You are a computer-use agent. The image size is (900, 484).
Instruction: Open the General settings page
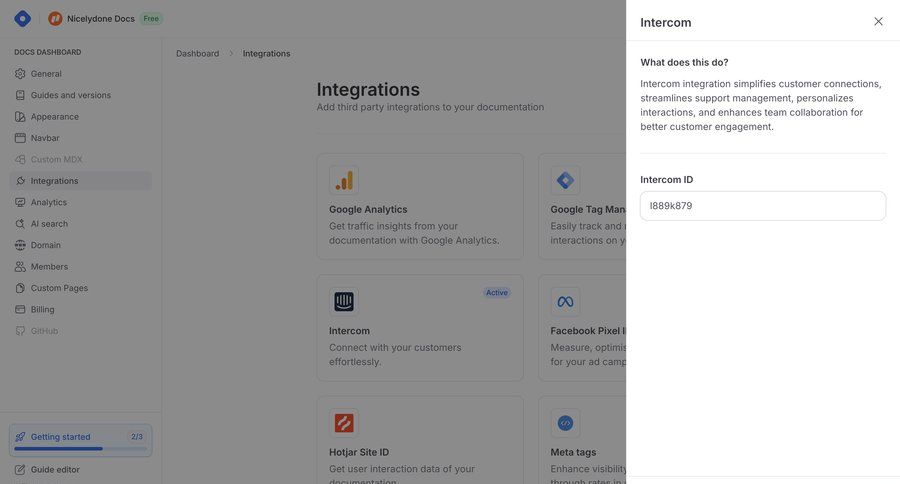pos(46,73)
